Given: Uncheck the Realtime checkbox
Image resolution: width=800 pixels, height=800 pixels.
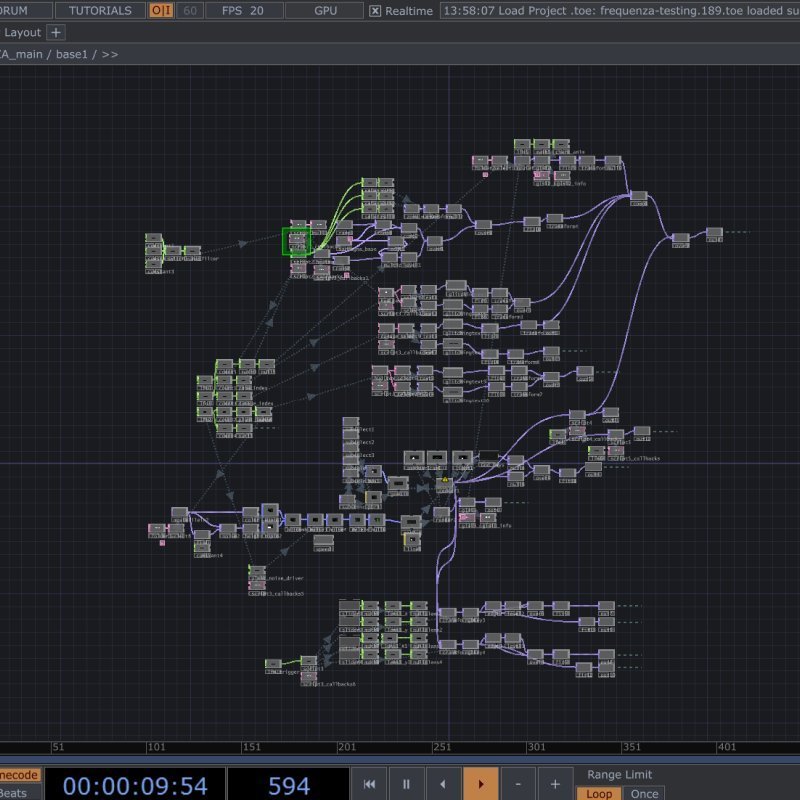Looking at the screenshot, I should (374, 11).
